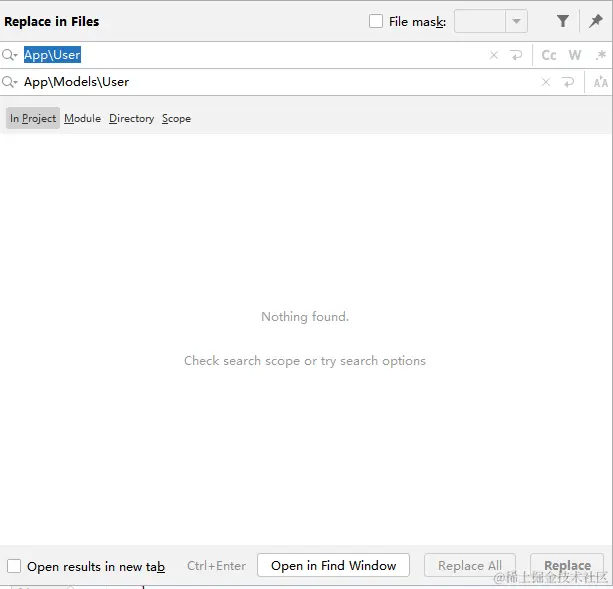
Task: Select the Module scope tab
Action: (x=82, y=118)
